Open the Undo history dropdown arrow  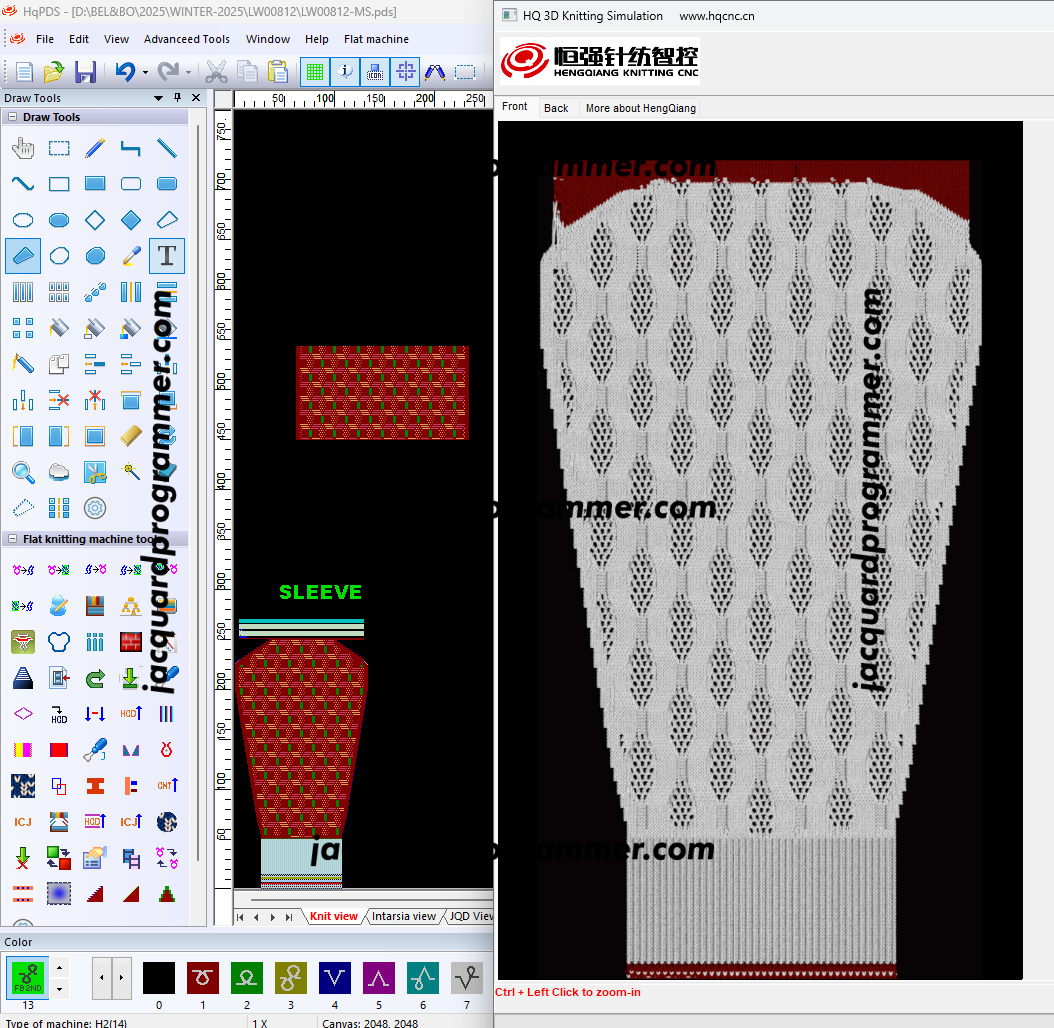tap(145, 72)
